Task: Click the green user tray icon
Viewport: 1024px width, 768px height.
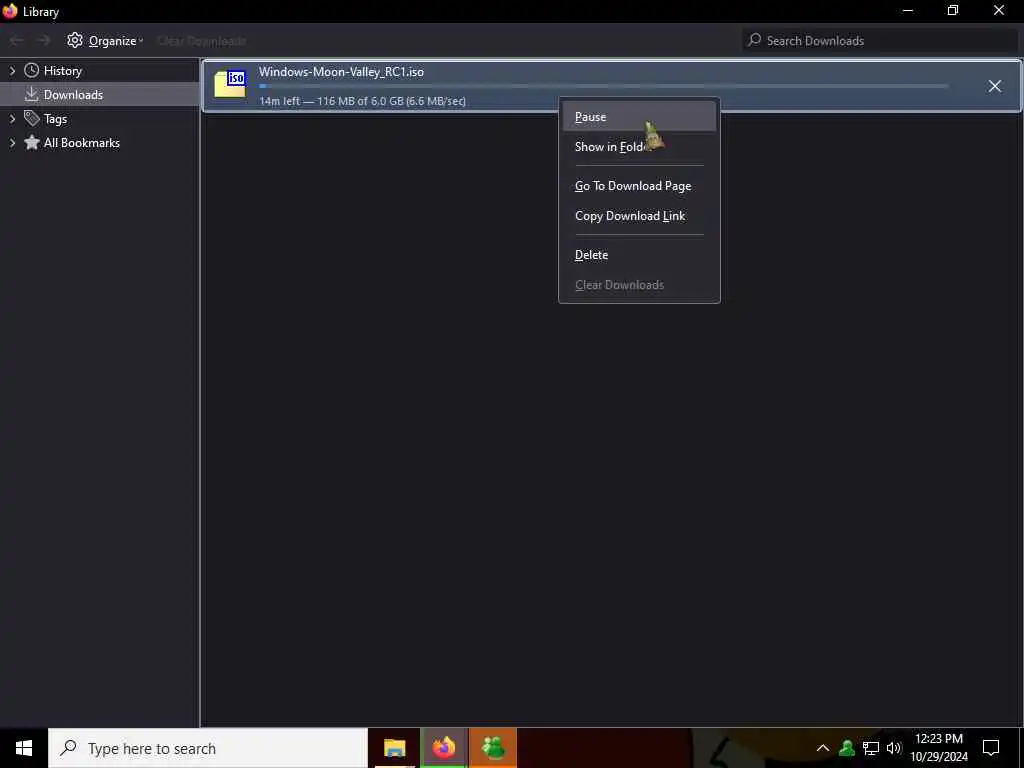Action: (x=847, y=748)
